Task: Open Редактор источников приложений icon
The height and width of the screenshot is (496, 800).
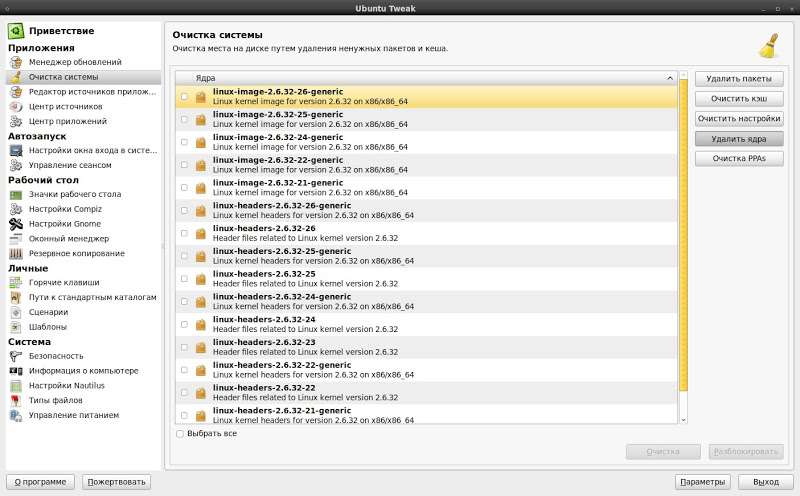Action: coord(16,92)
